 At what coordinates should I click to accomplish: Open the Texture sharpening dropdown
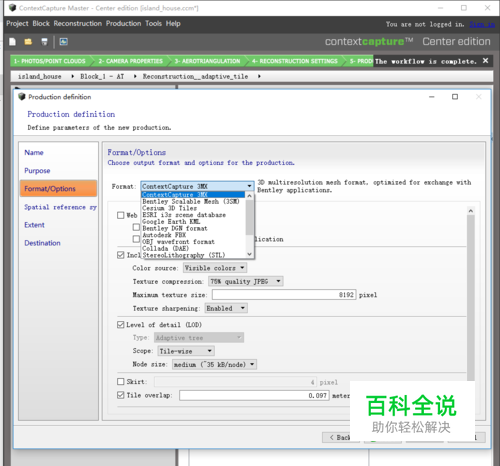[x=226, y=308]
